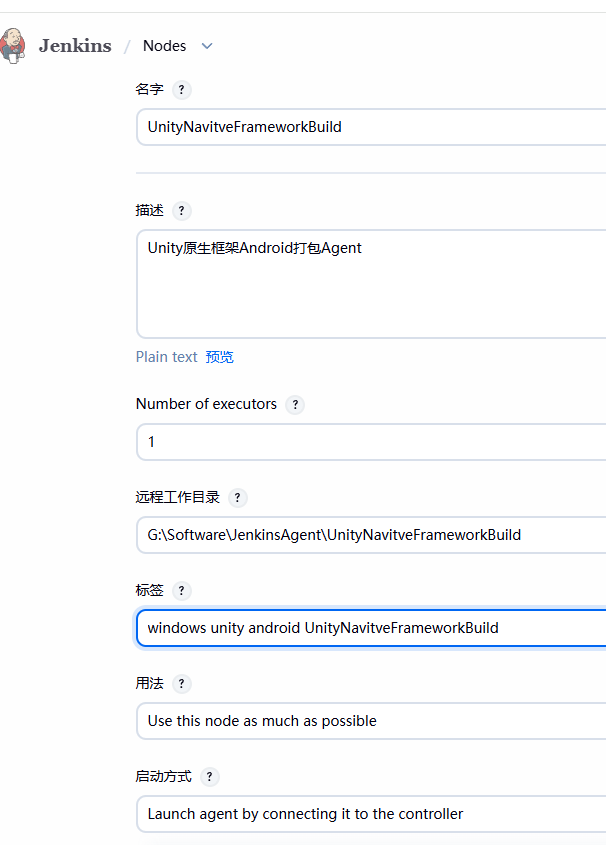Click the 远程工作目录 label
This screenshot has height=845, width=606.
tap(178, 497)
